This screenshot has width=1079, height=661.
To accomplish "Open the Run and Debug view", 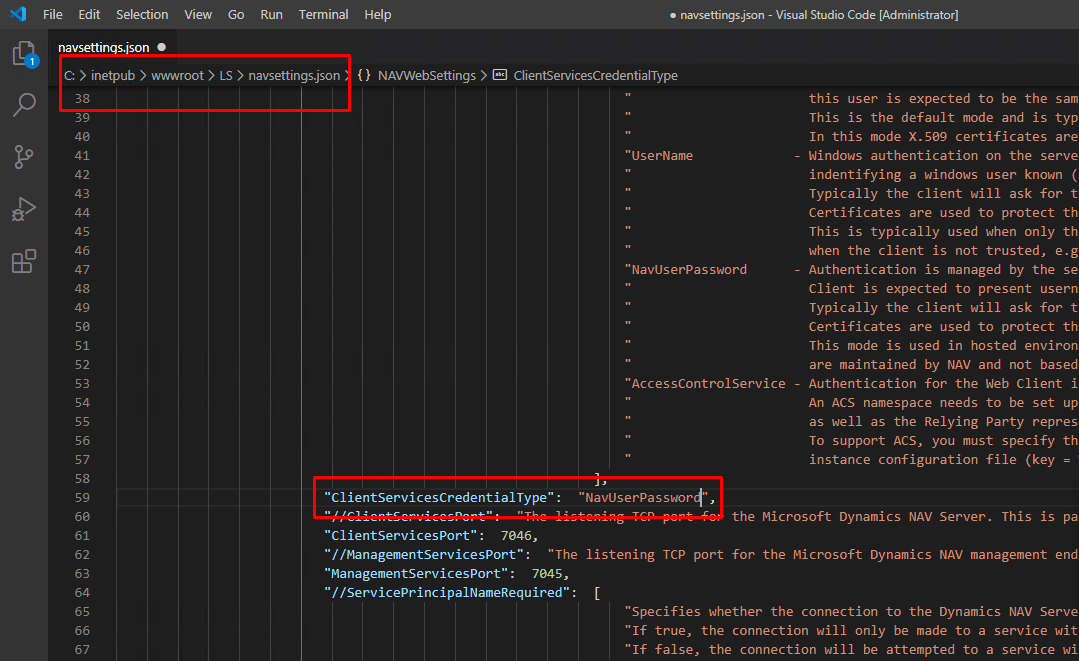I will [24, 209].
